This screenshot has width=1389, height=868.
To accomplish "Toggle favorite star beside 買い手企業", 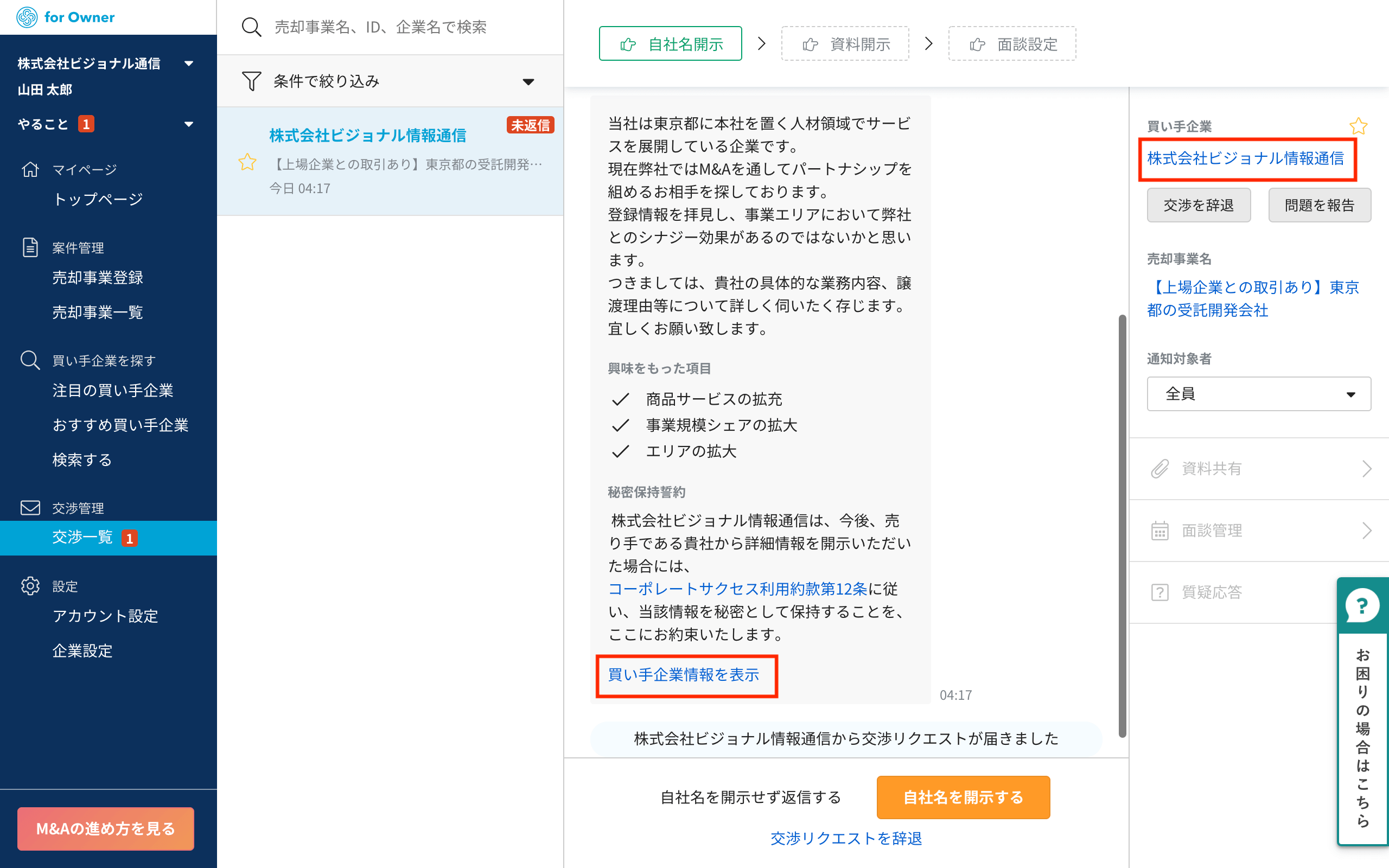I will point(1358,126).
